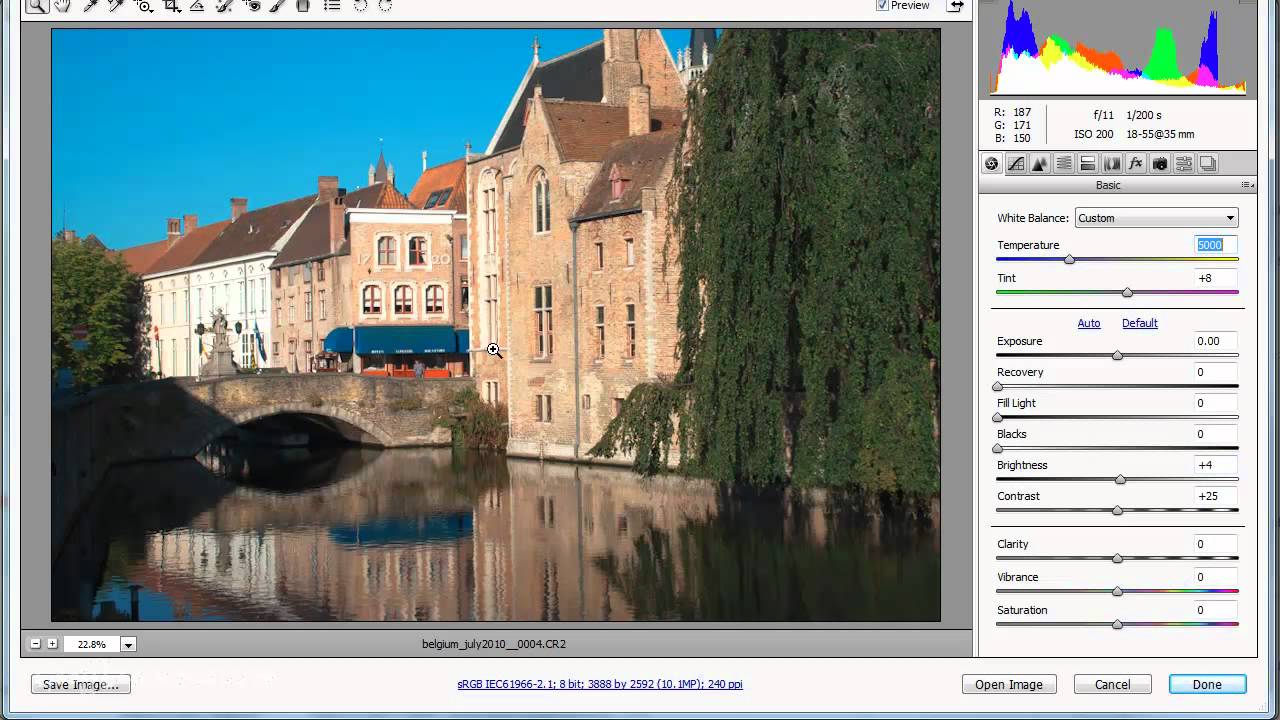The image size is (1280, 720).
Task: Rotate image 90 degrees clockwise
Action: point(385,5)
